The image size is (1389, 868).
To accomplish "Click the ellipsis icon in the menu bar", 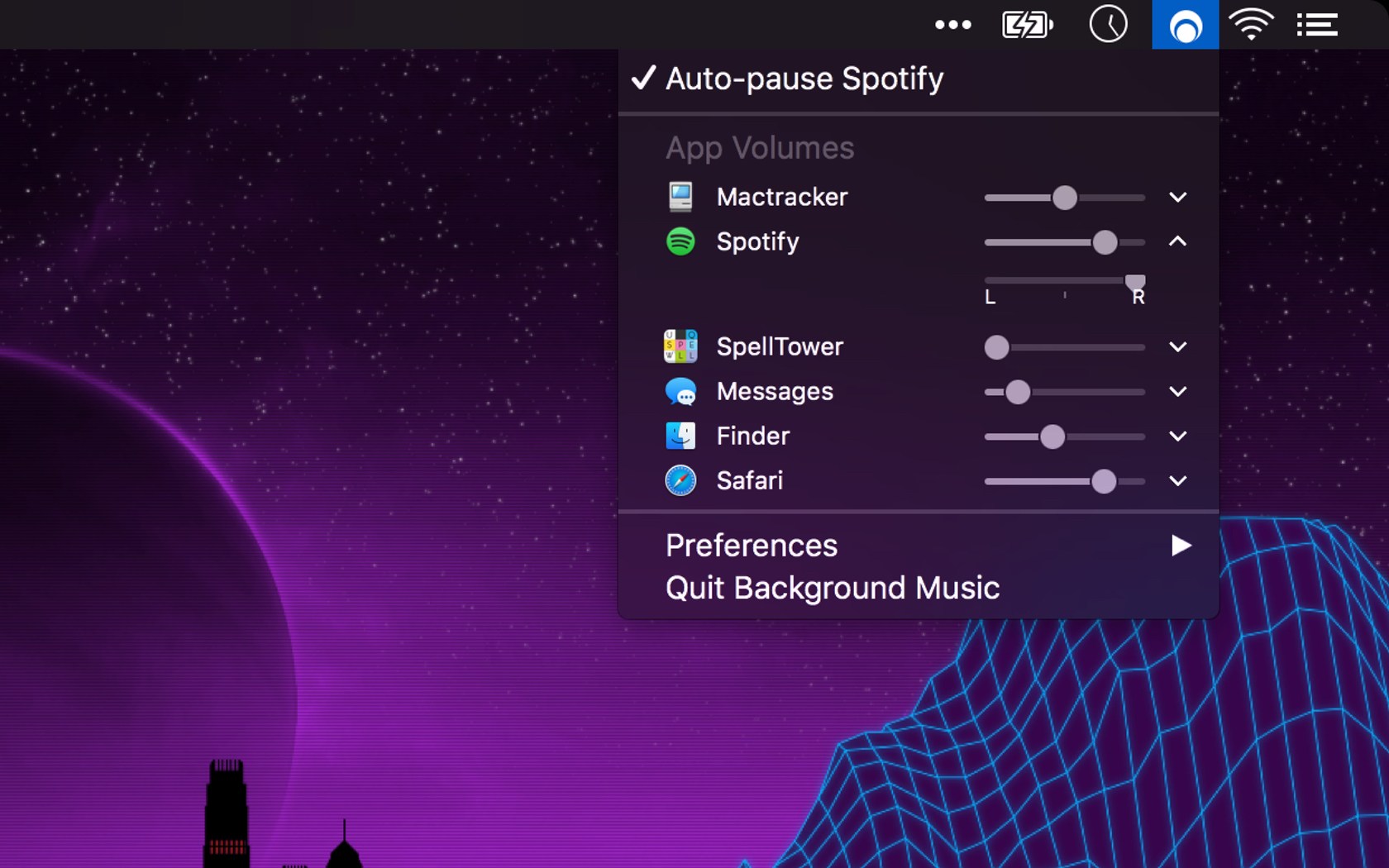I will click(953, 24).
